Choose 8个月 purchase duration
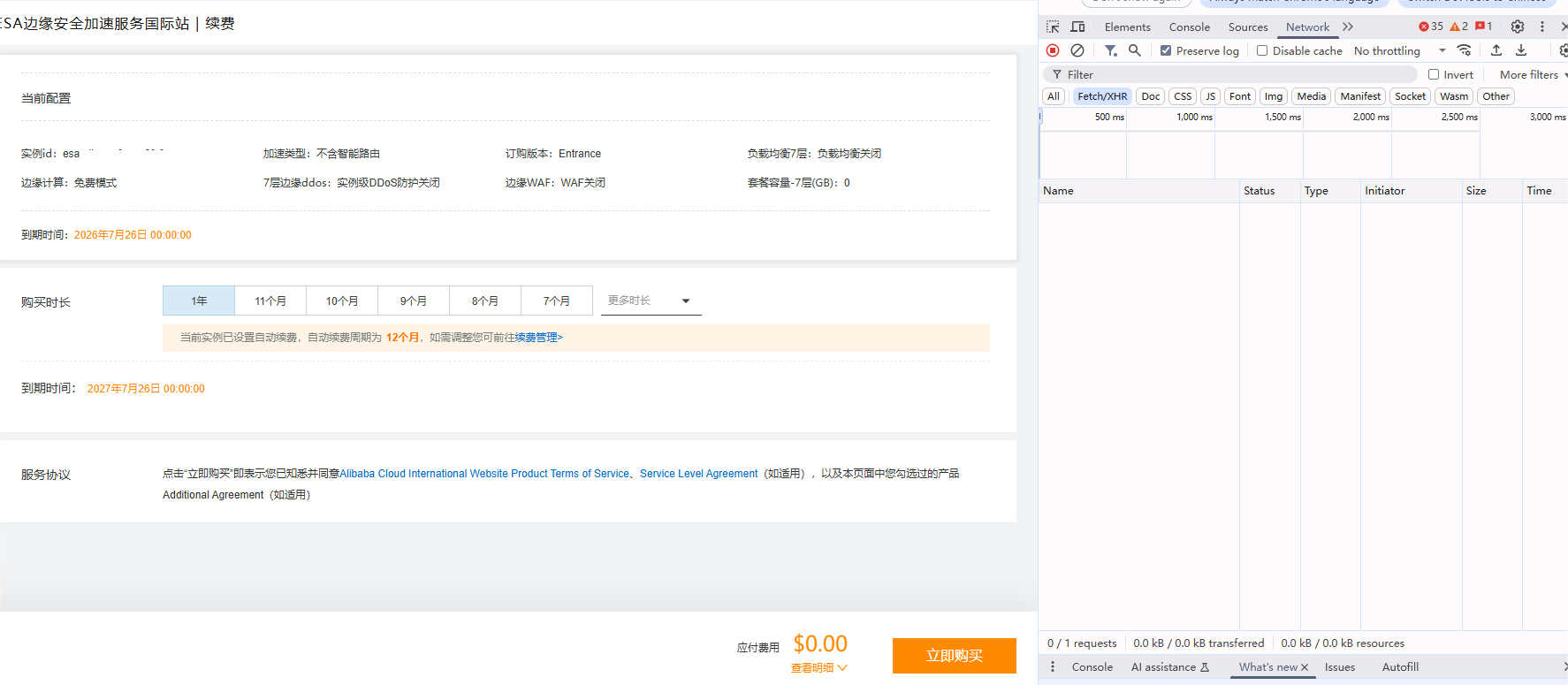1568x685 pixels. point(485,301)
